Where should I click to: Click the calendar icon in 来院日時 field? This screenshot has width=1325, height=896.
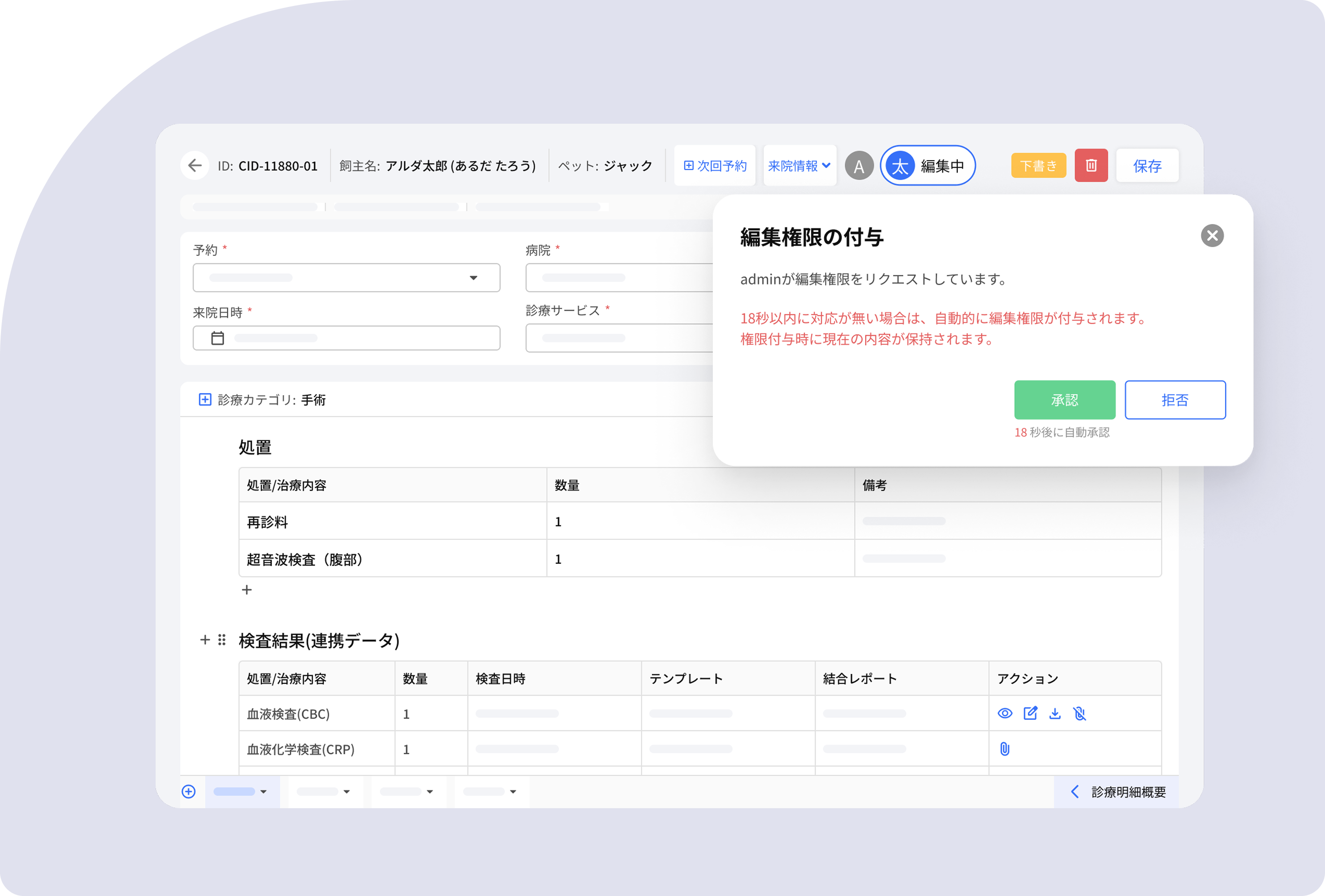point(217,338)
